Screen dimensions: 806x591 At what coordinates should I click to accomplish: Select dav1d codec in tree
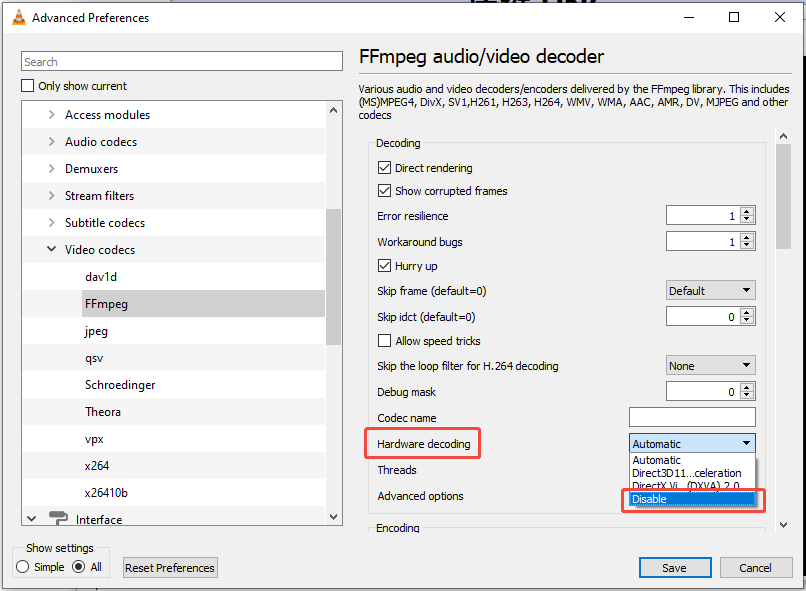[101, 276]
